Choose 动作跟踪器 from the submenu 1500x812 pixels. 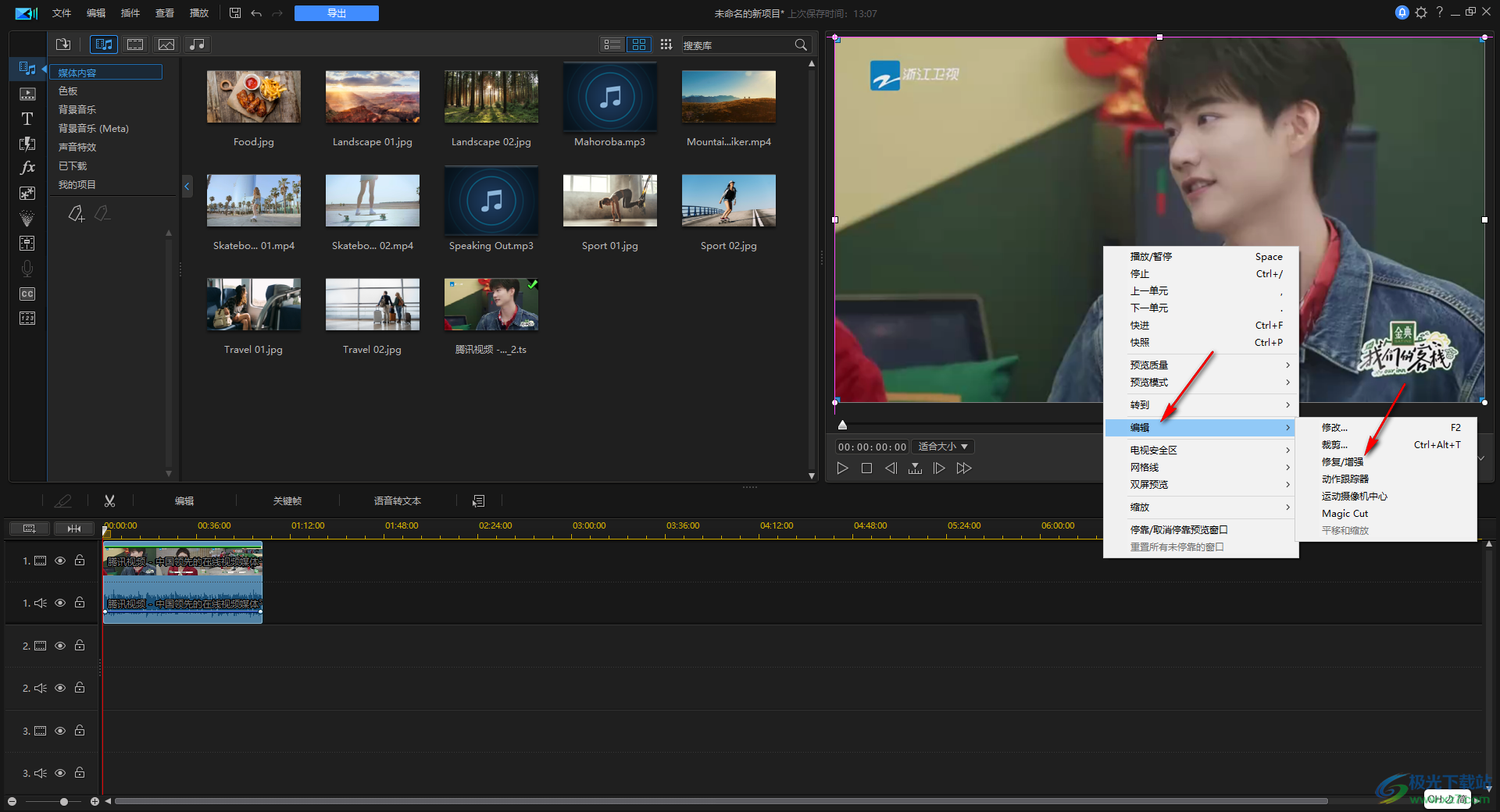[x=1386, y=479]
